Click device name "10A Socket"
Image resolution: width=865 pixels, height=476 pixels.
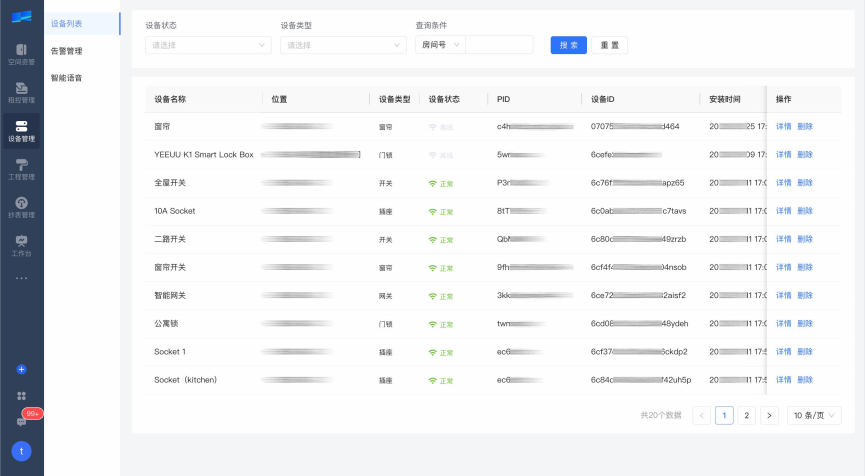[174, 211]
